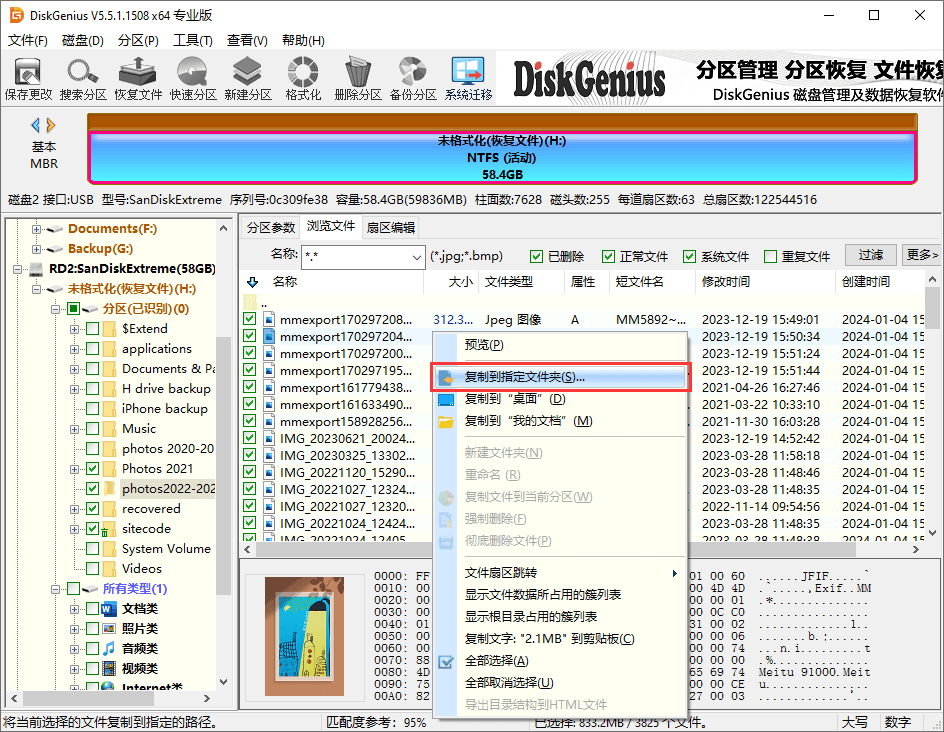
Task: Start the 备份分区 backup partition tool
Action: pos(412,78)
